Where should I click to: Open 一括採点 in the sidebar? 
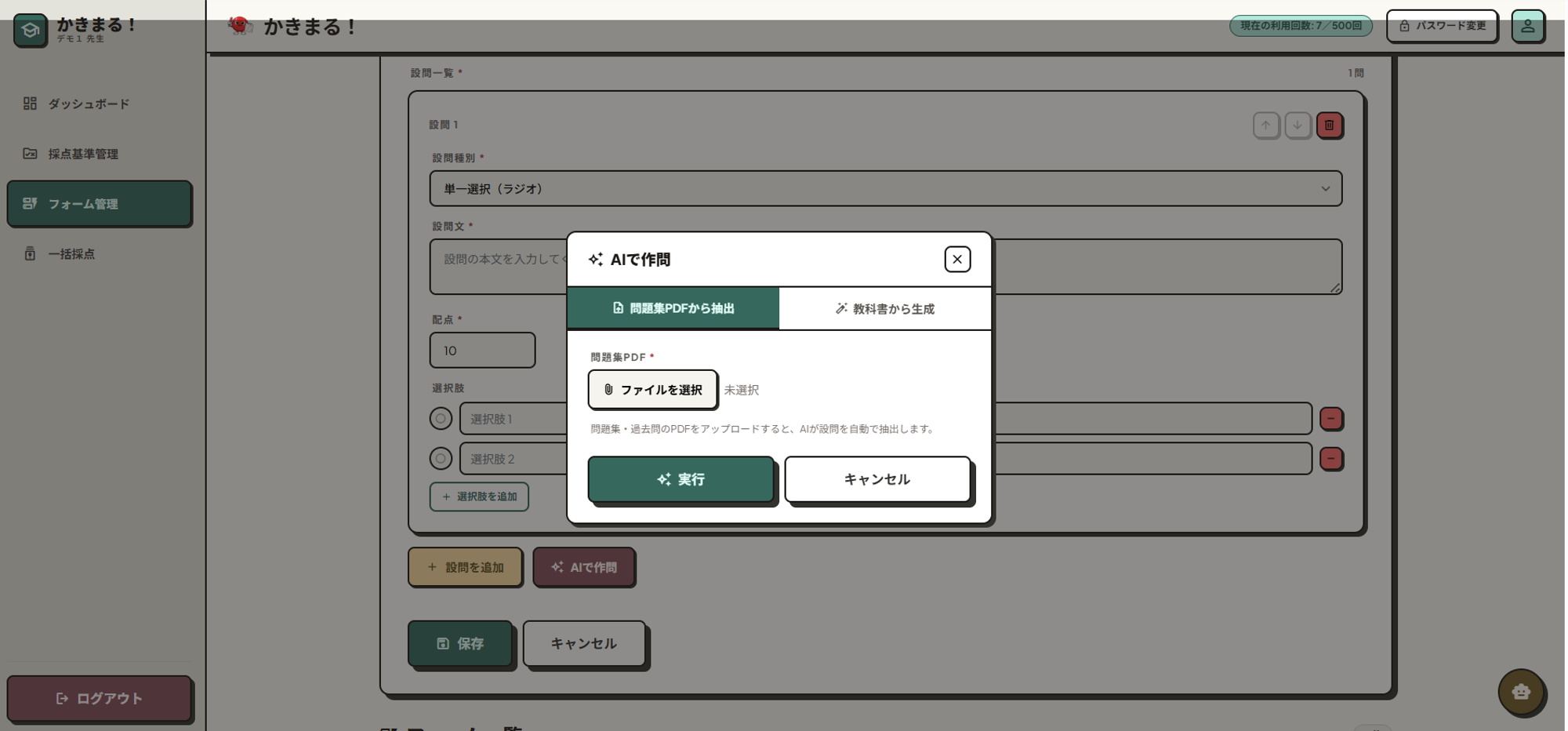[x=100, y=254]
